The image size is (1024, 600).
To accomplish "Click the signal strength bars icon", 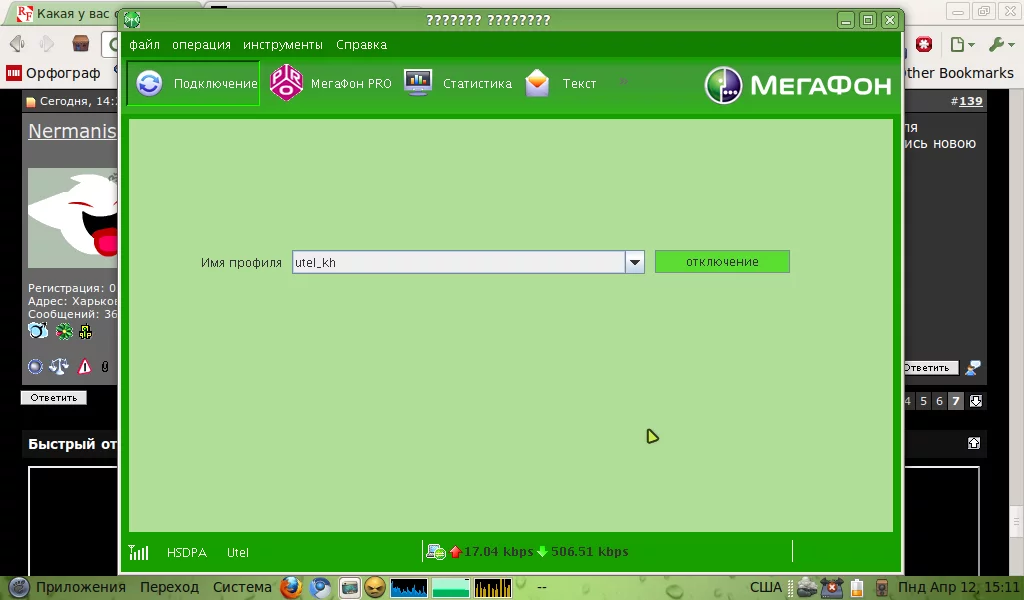I will pyautogui.click(x=138, y=552).
